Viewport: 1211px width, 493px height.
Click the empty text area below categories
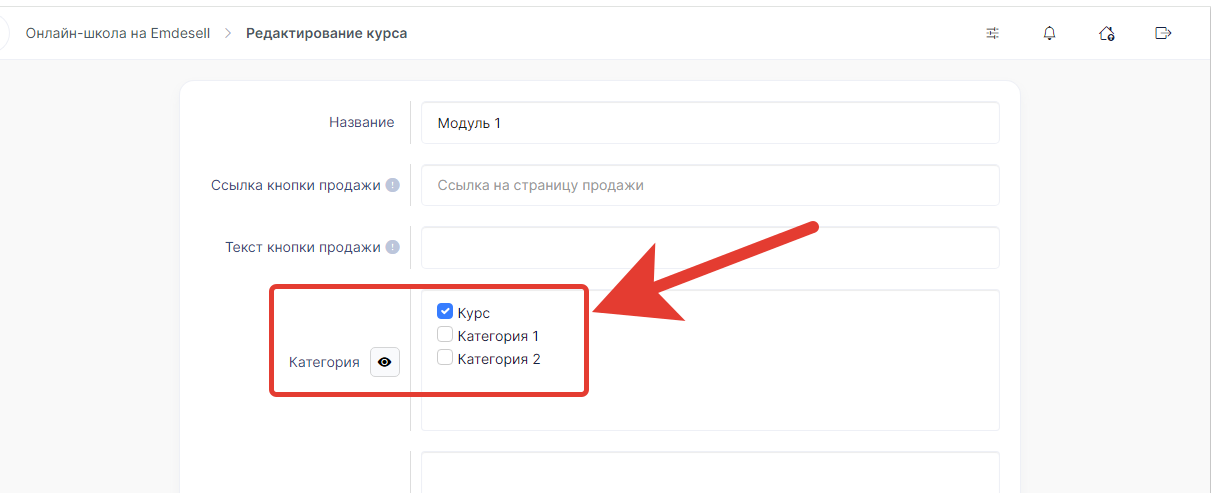(x=710, y=472)
